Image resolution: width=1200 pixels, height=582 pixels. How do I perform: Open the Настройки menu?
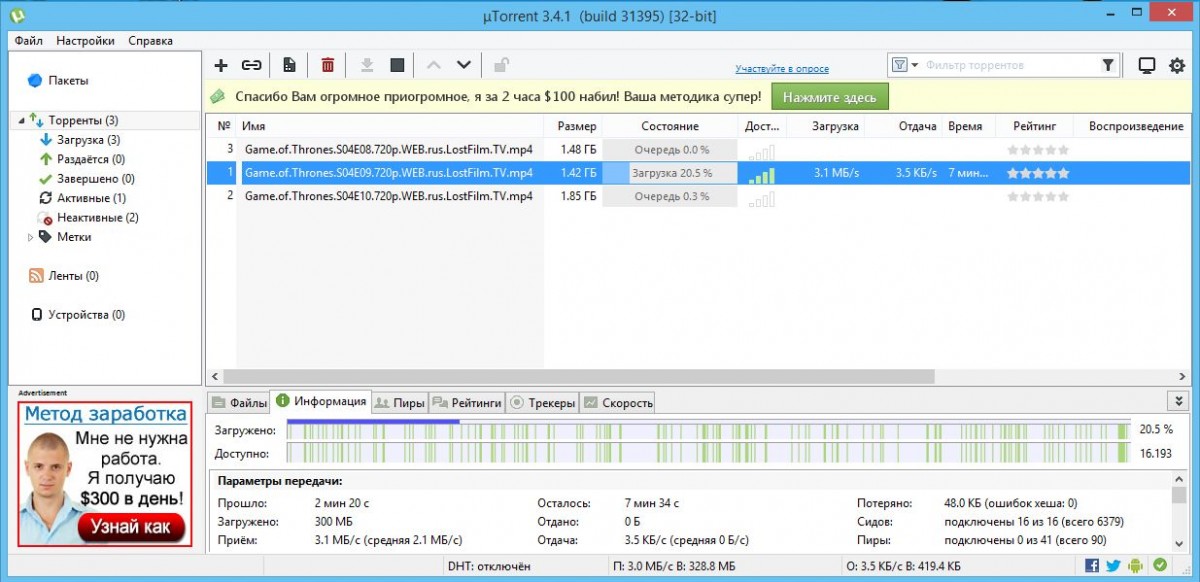tap(85, 41)
